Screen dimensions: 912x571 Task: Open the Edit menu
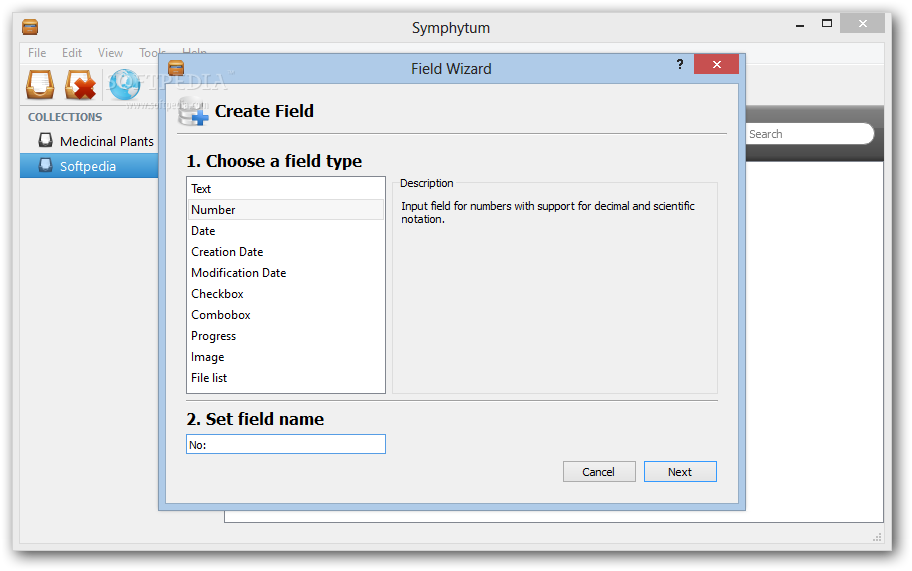tap(72, 53)
